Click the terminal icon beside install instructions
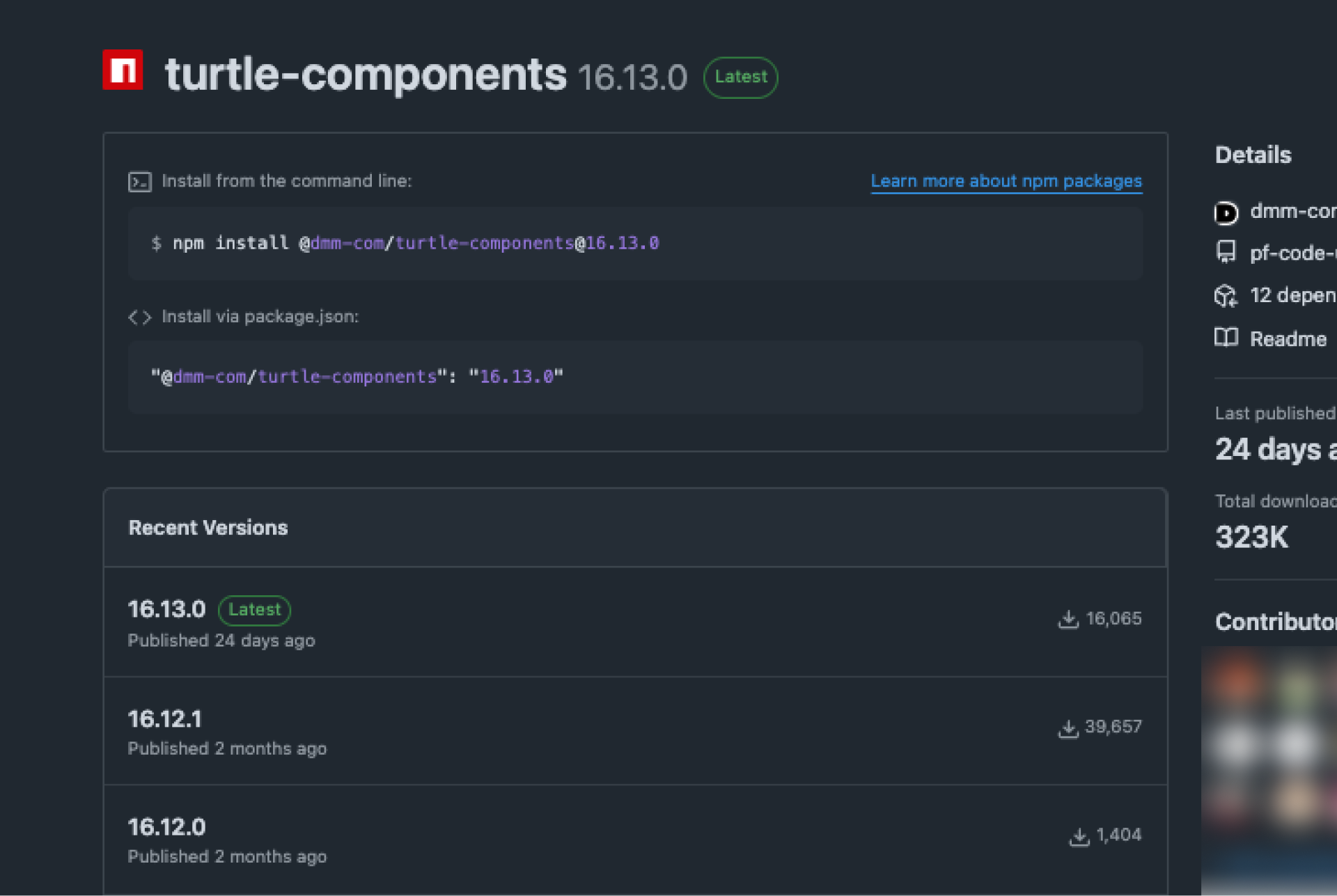 coord(140,182)
